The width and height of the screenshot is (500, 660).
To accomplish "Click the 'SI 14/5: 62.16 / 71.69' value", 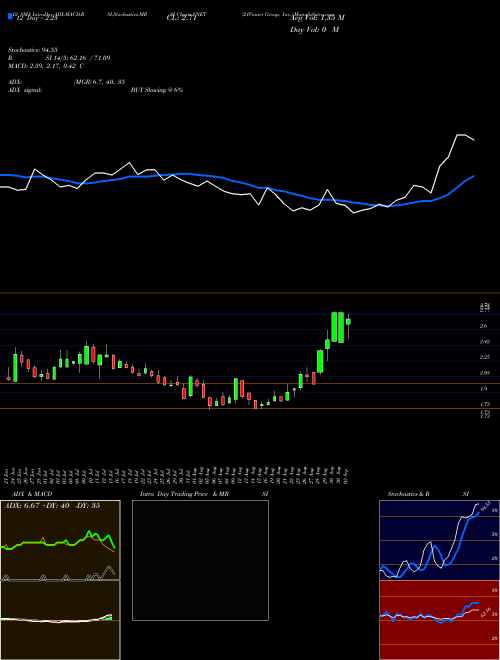I will [78, 58].
